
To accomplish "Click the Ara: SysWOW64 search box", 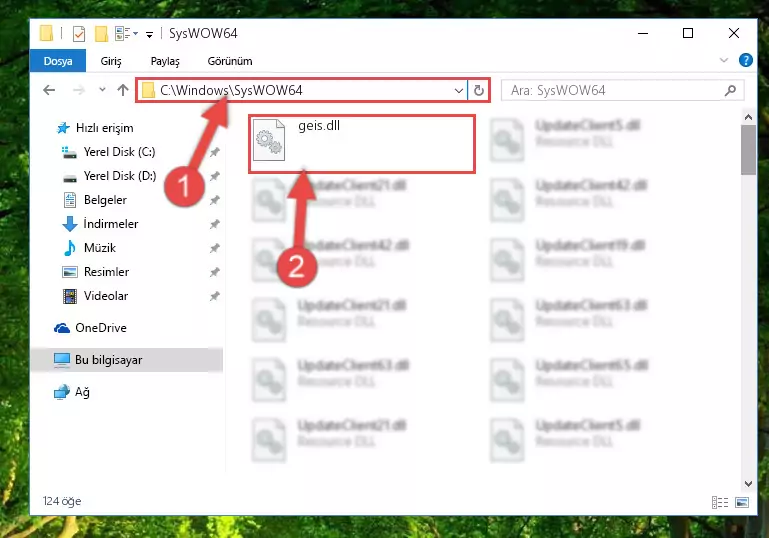I will pyautogui.click(x=622, y=90).
